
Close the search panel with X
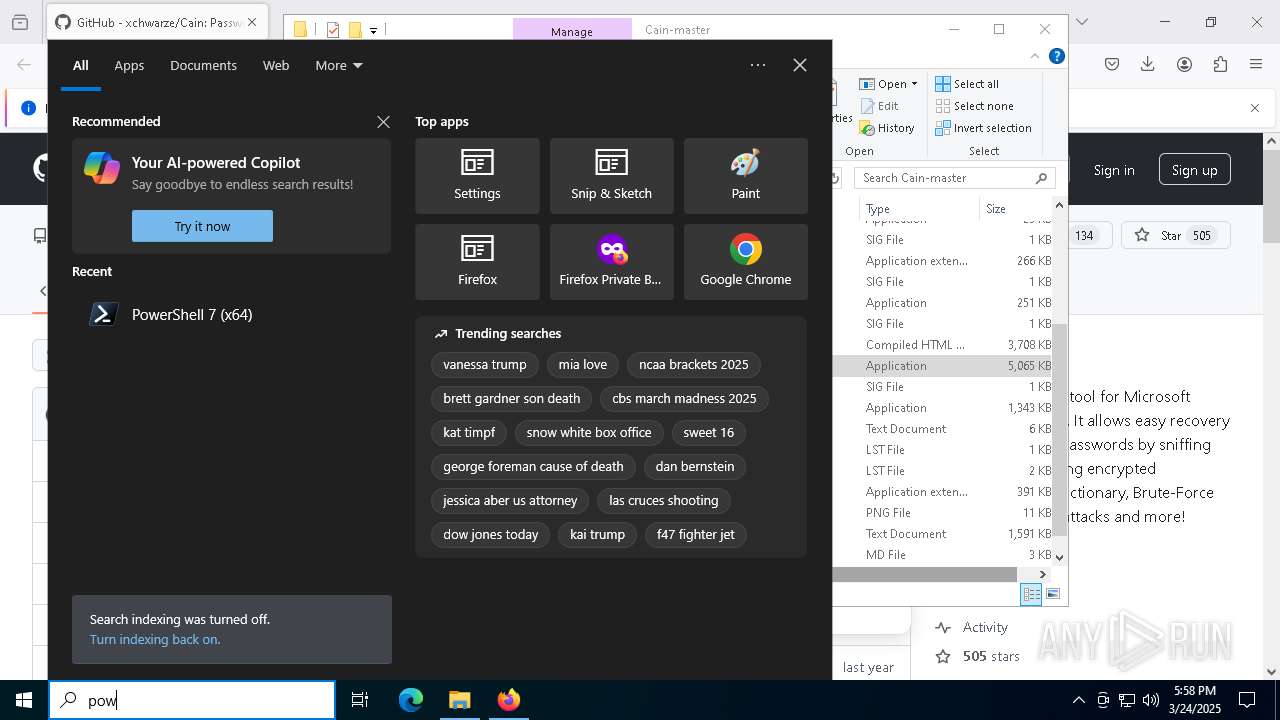pos(800,65)
